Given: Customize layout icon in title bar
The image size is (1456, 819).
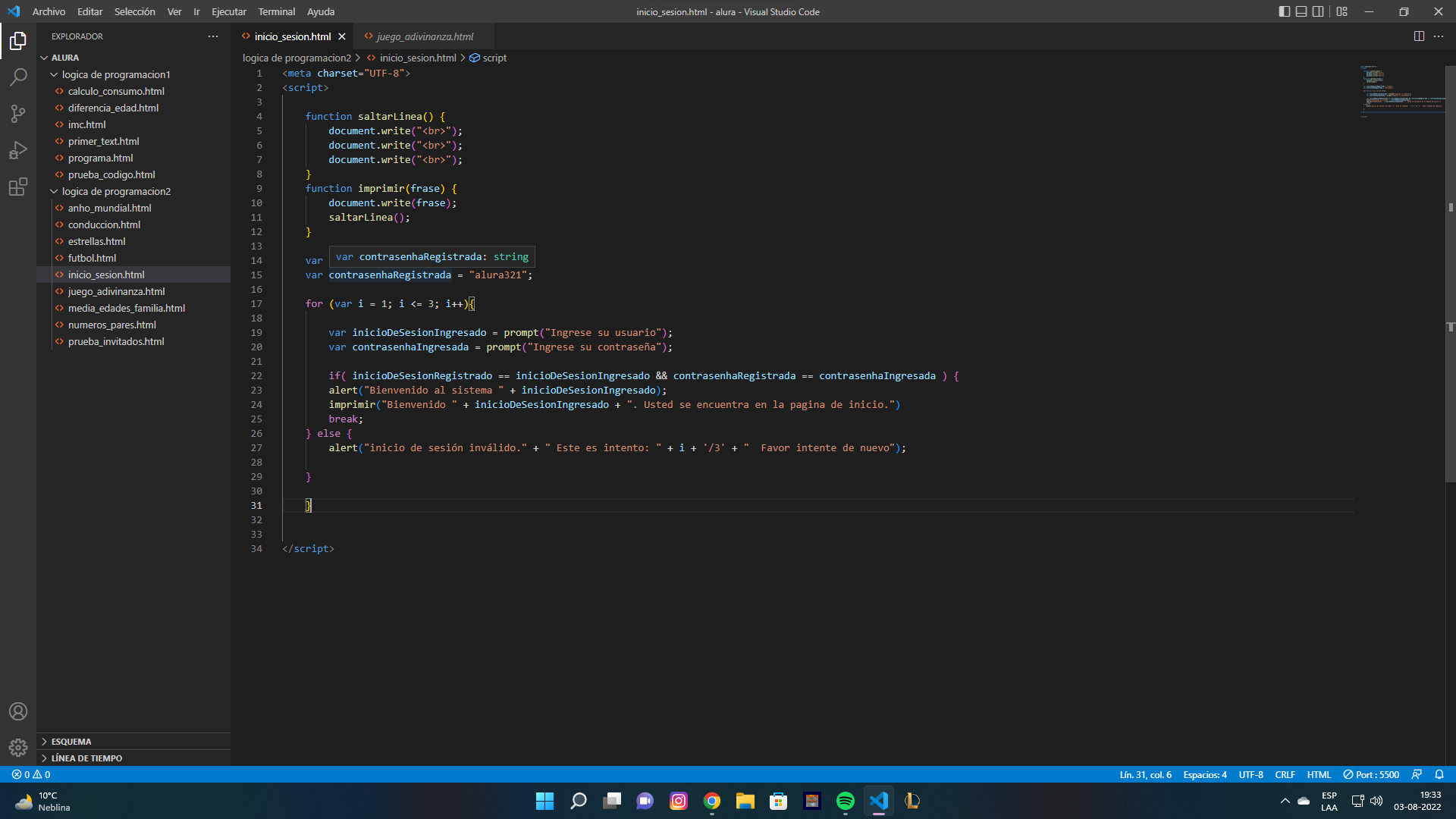Looking at the screenshot, I should click(1342, 11).
